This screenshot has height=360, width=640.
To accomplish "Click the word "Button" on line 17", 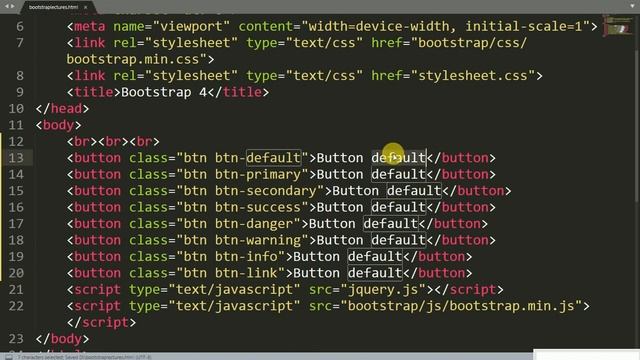I will coord(332,224).
